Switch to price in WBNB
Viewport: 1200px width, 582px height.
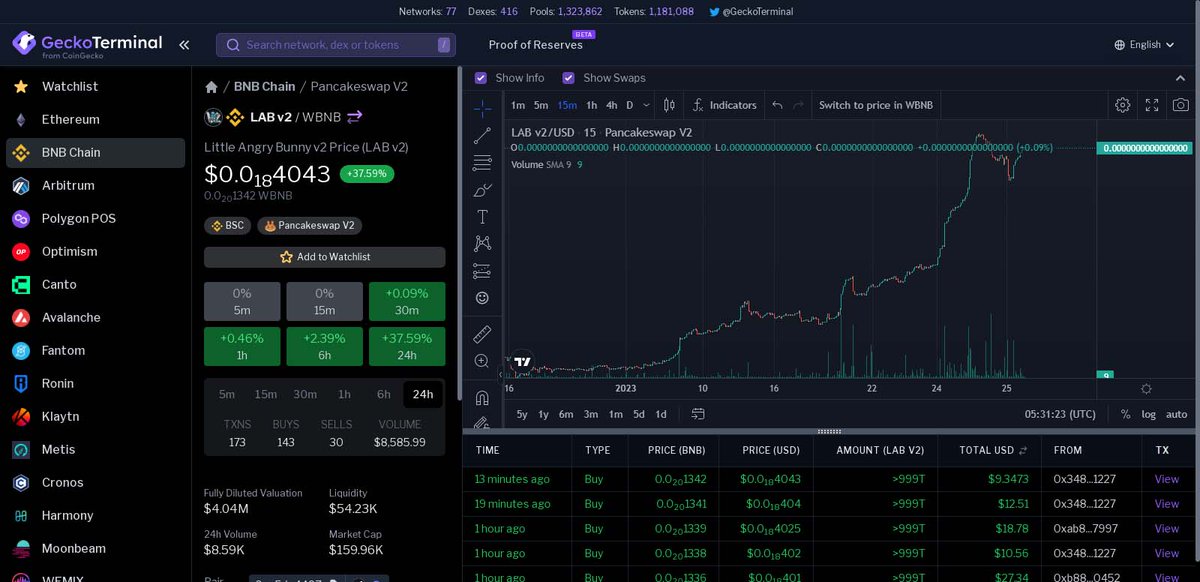pos(876,105)
